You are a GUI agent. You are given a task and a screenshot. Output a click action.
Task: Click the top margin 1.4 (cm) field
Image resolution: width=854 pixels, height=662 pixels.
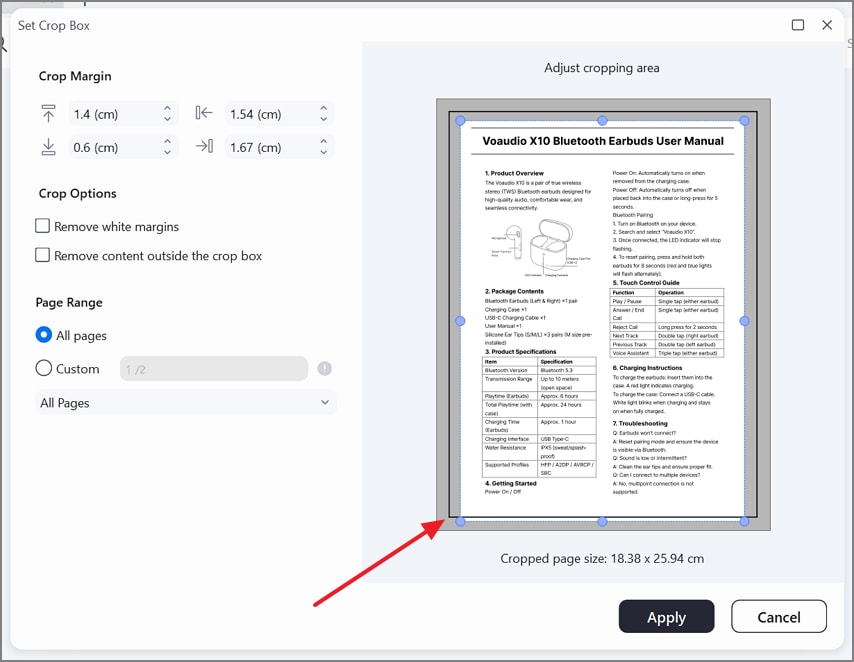pos(124,114)
